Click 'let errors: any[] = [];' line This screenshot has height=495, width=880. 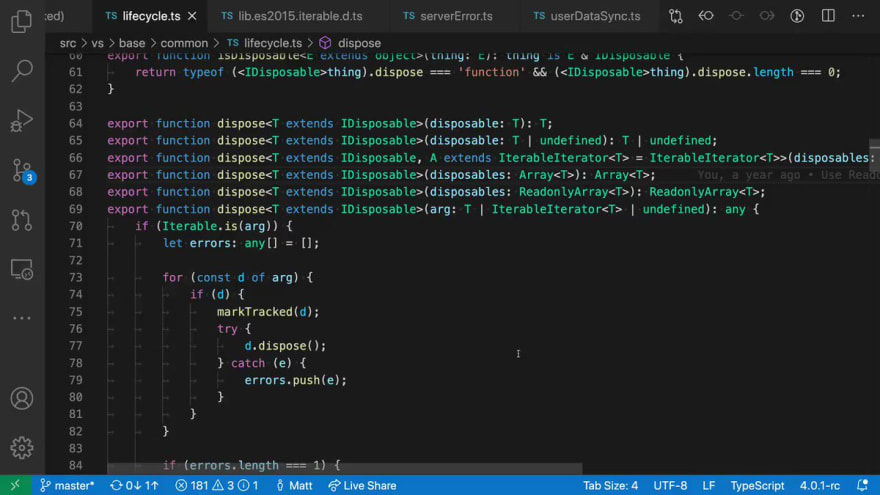[x=241, y=244]
